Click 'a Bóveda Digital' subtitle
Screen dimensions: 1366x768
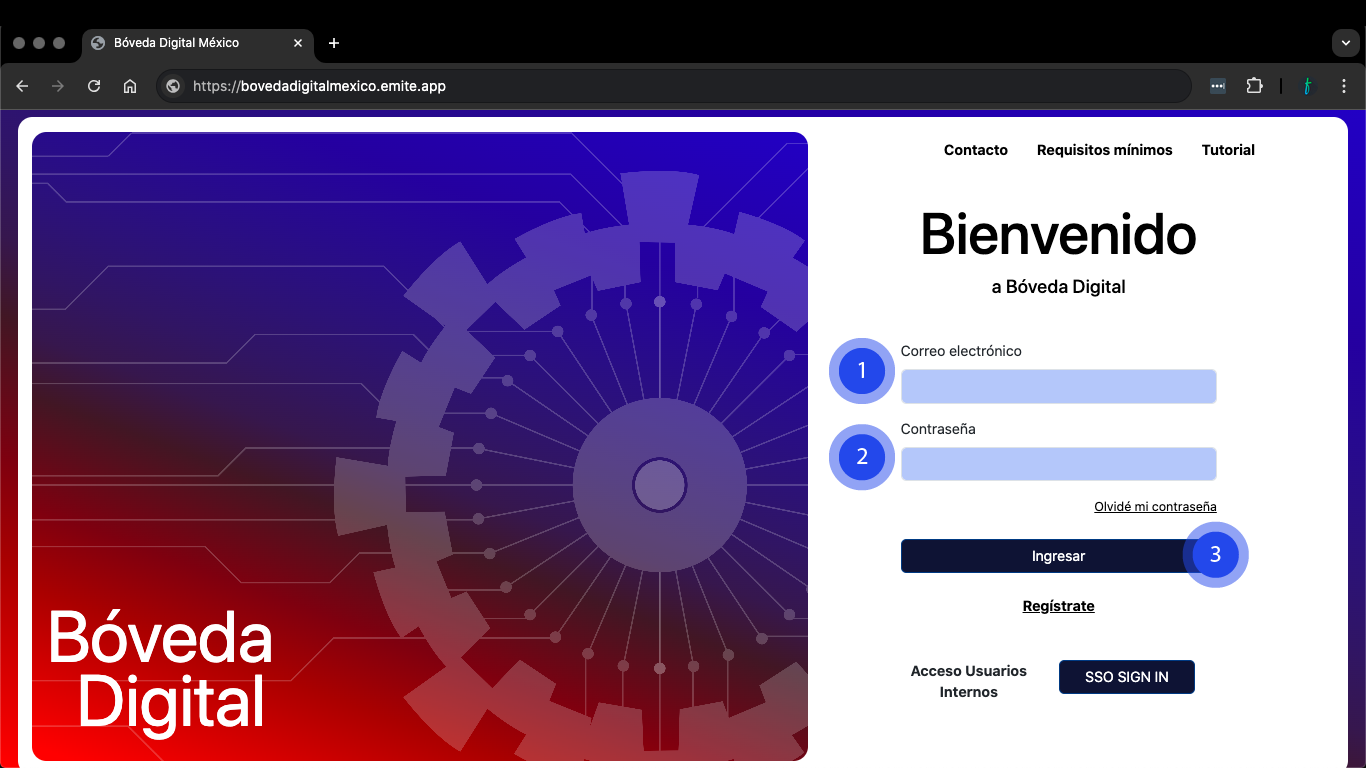[1059, 287]
